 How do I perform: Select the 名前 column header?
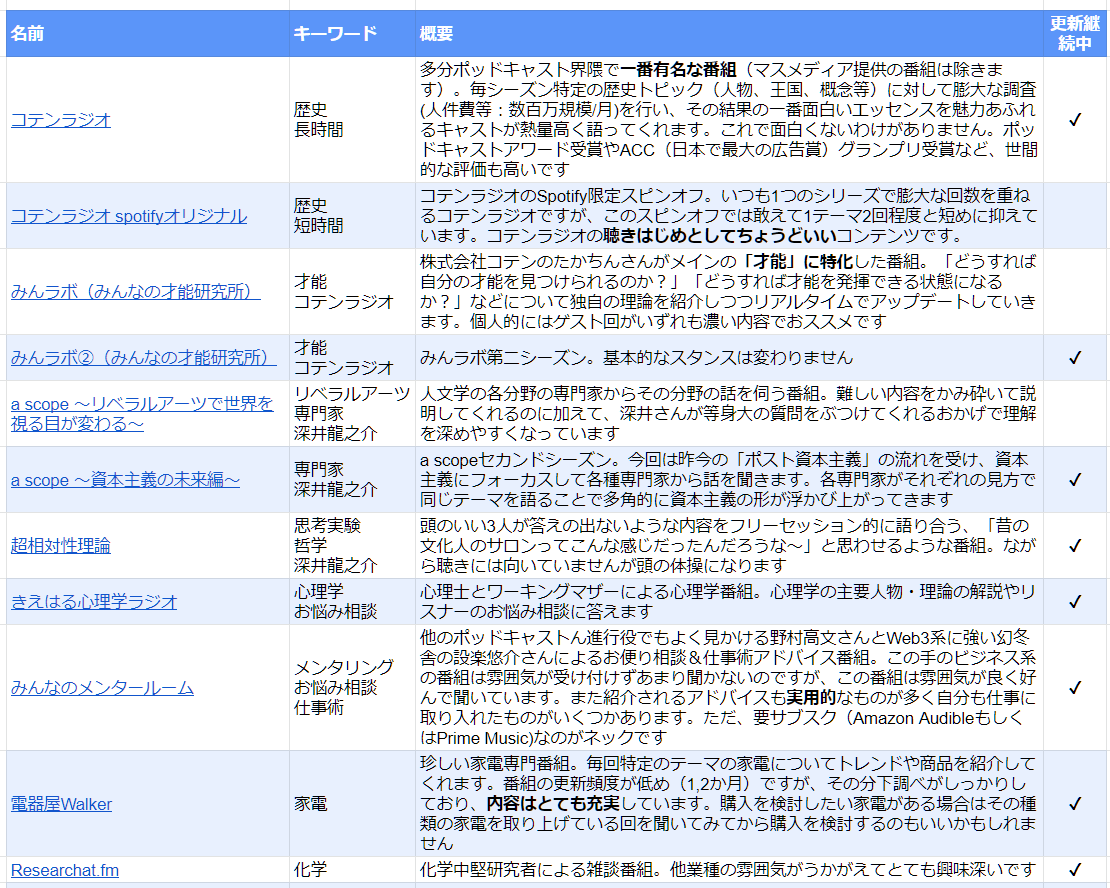coord(147,33)
